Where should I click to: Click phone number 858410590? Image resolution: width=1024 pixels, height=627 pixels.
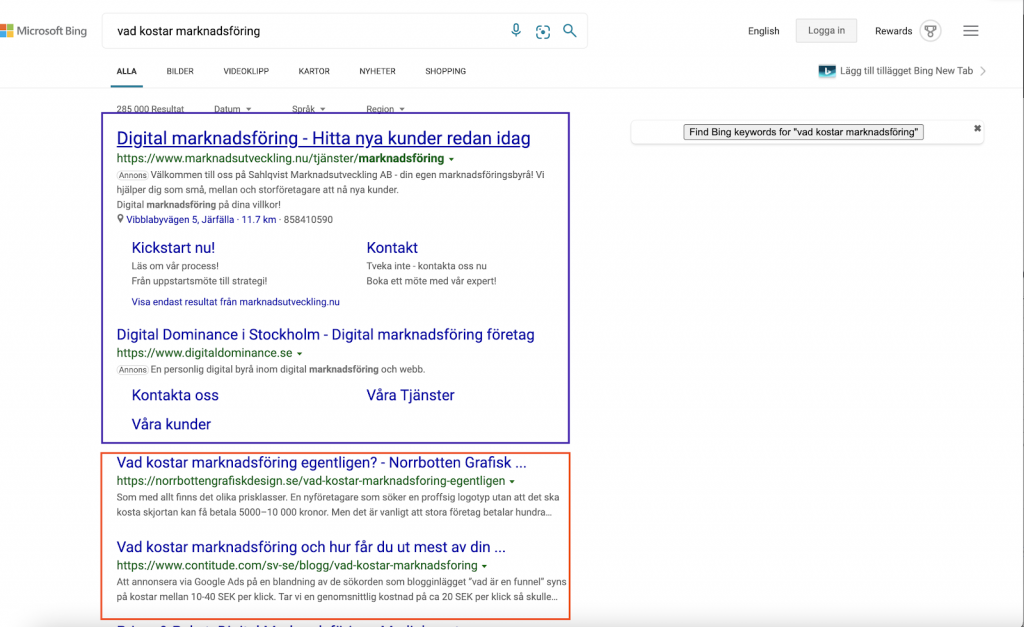coord(308,219)
